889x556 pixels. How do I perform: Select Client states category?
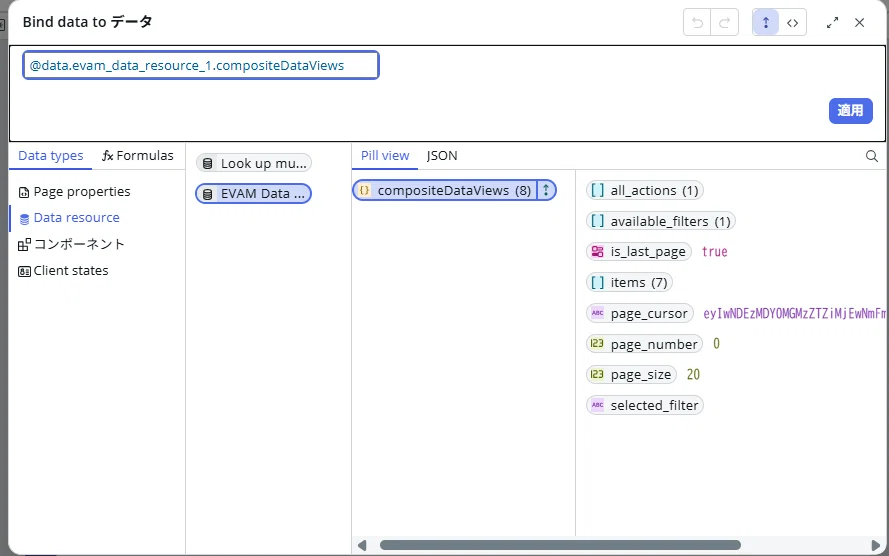point(63,271)
